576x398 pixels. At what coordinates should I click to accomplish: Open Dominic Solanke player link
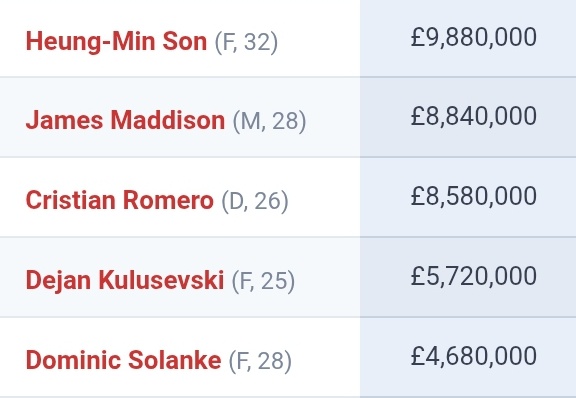[x=123, y=360]
